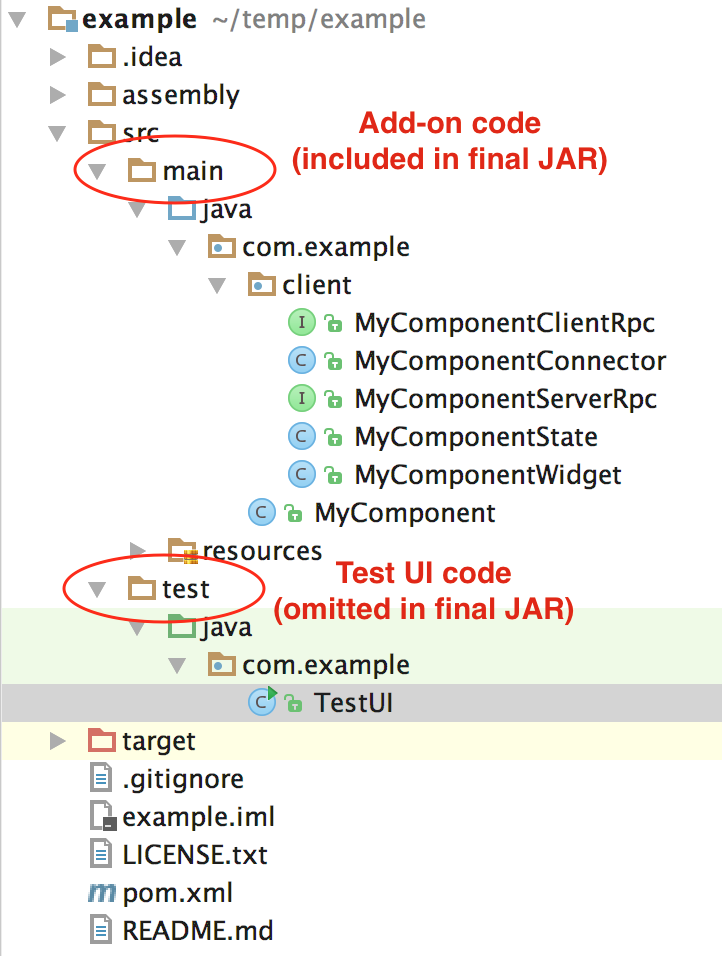Select README.md file
The height and width of the screenshot is (956, 722).
pyautogui.click(x=198, y=930)
